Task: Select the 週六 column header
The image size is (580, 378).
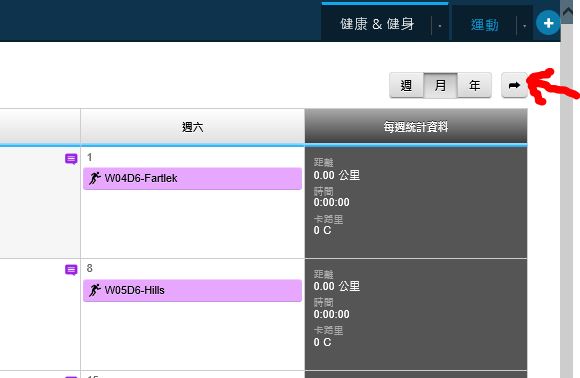Action: [x=192, y=127]
